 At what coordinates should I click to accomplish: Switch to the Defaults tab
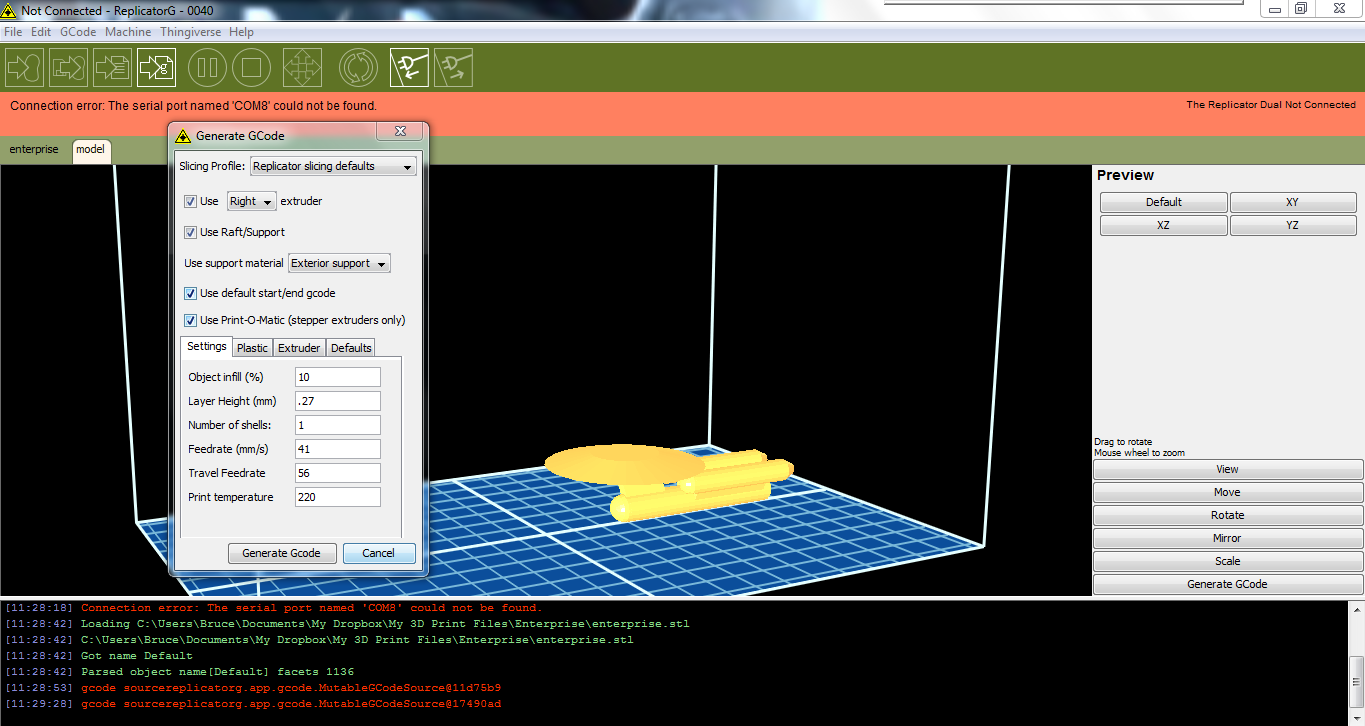[x=351, y=348]
